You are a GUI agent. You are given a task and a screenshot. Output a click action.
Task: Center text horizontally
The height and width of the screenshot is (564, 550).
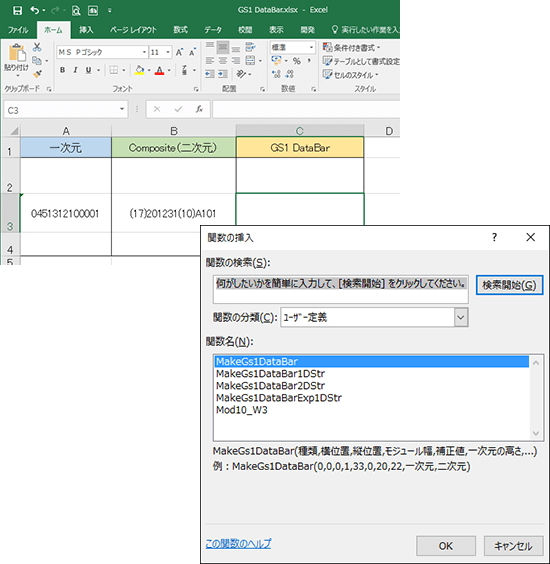click(x=223, y=60)
